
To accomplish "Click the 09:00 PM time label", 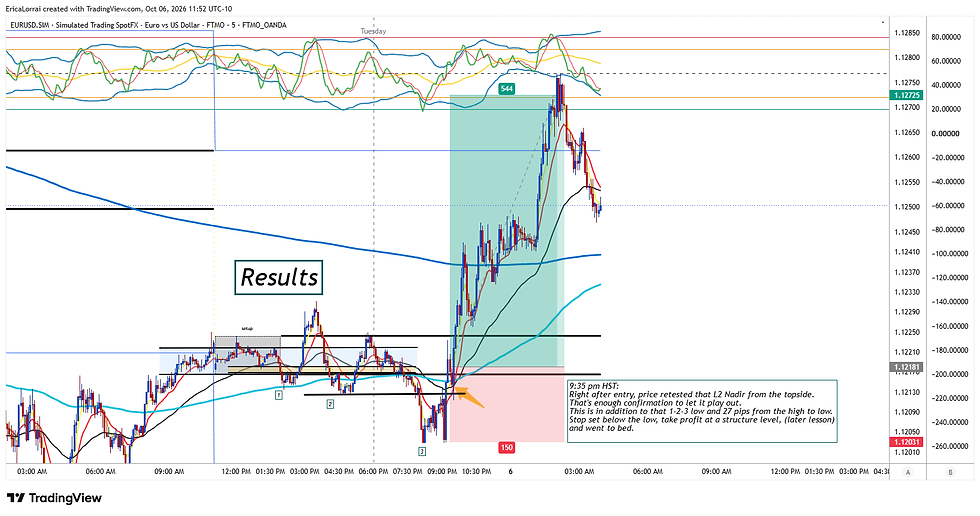I will point(442,472).
